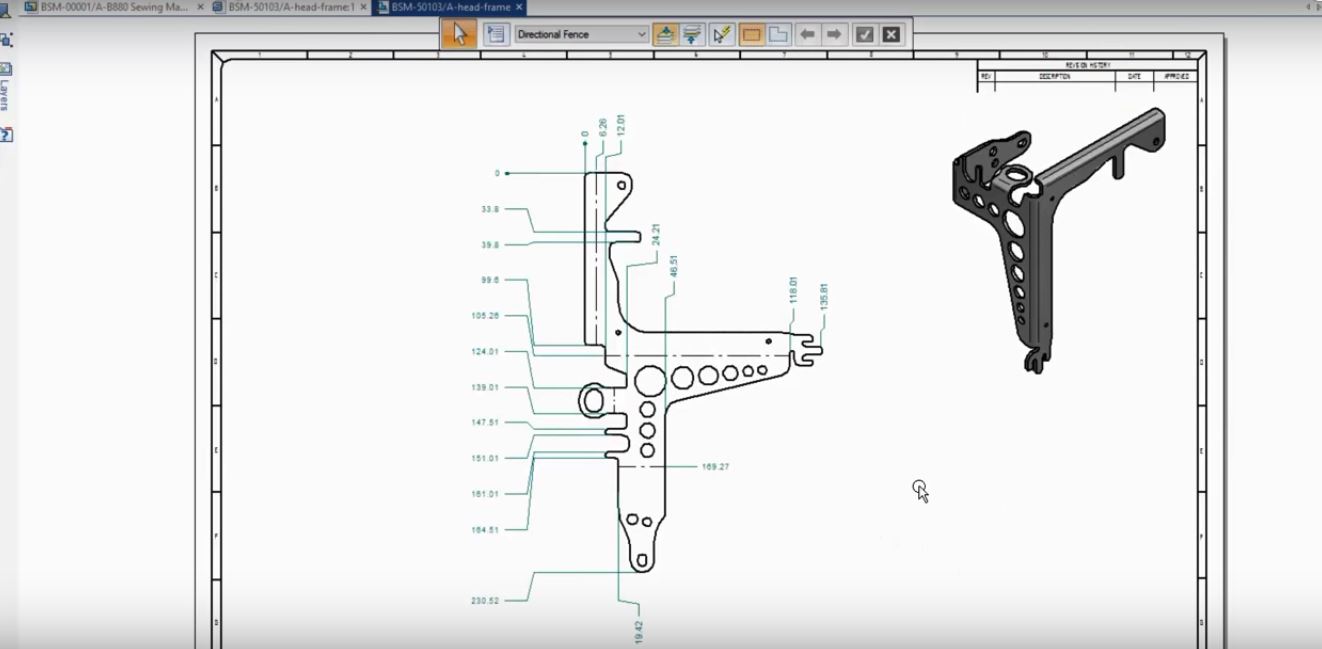Click the Select arrow tool in command bar
The height and width of the screenshot is (649, 1322).
459,34
